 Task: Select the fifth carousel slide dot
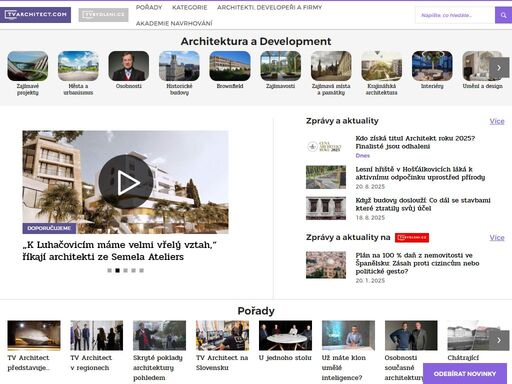pyautogui.click(x=142, y=270)
